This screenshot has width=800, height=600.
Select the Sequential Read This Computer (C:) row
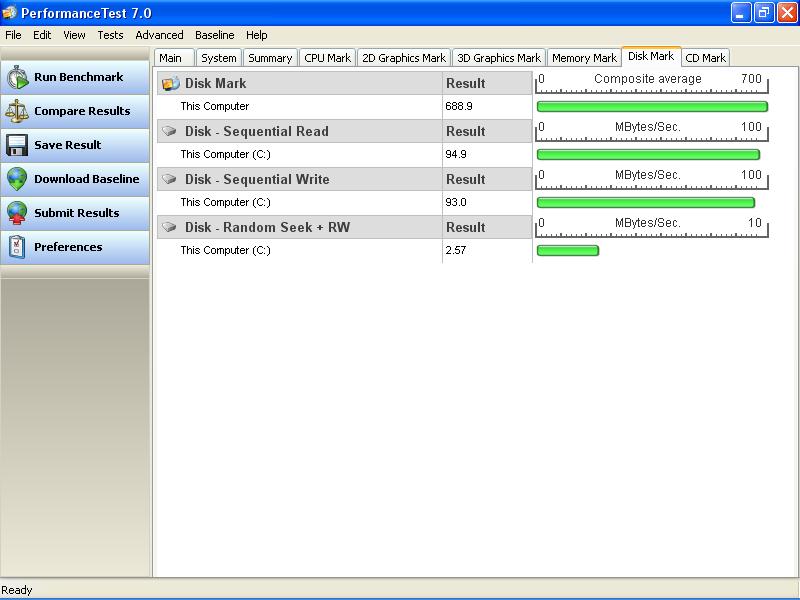tap(225, 155)
